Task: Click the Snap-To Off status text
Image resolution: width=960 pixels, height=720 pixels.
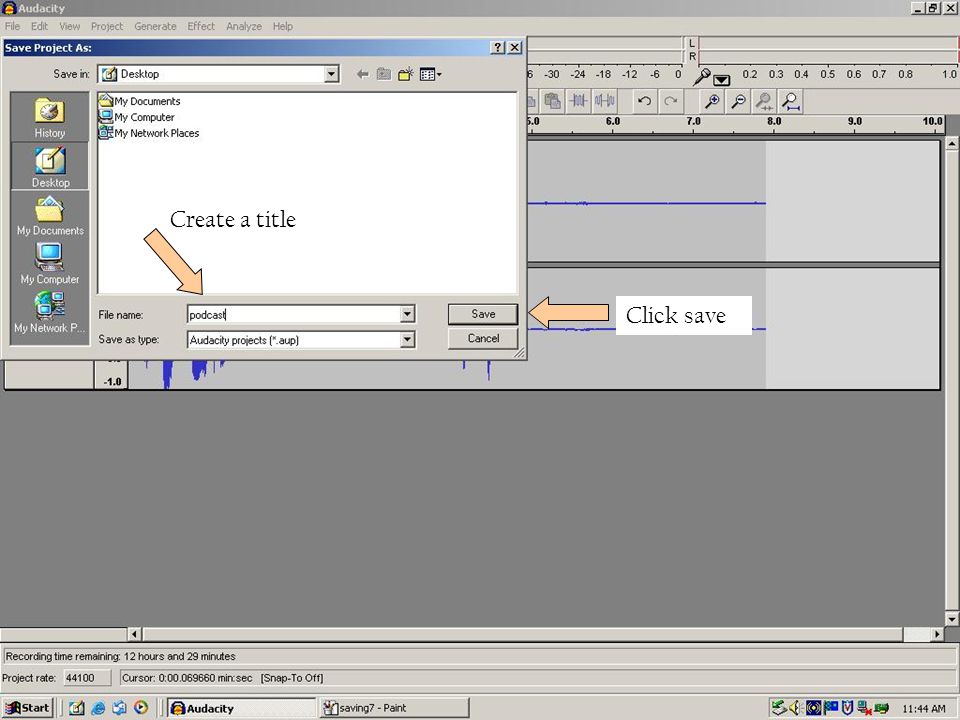Action: click(292, 678)
